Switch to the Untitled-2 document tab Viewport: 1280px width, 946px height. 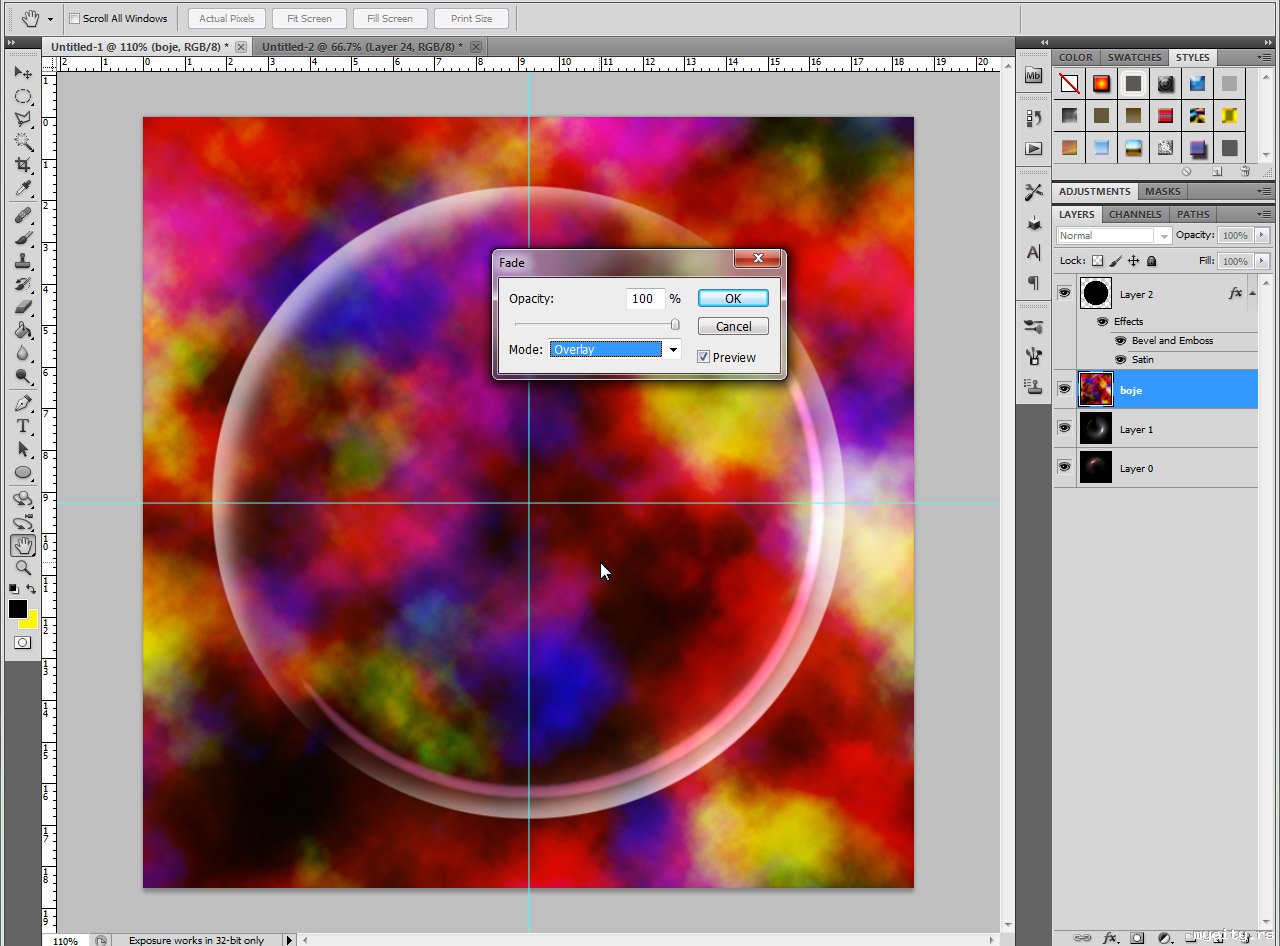362,47
